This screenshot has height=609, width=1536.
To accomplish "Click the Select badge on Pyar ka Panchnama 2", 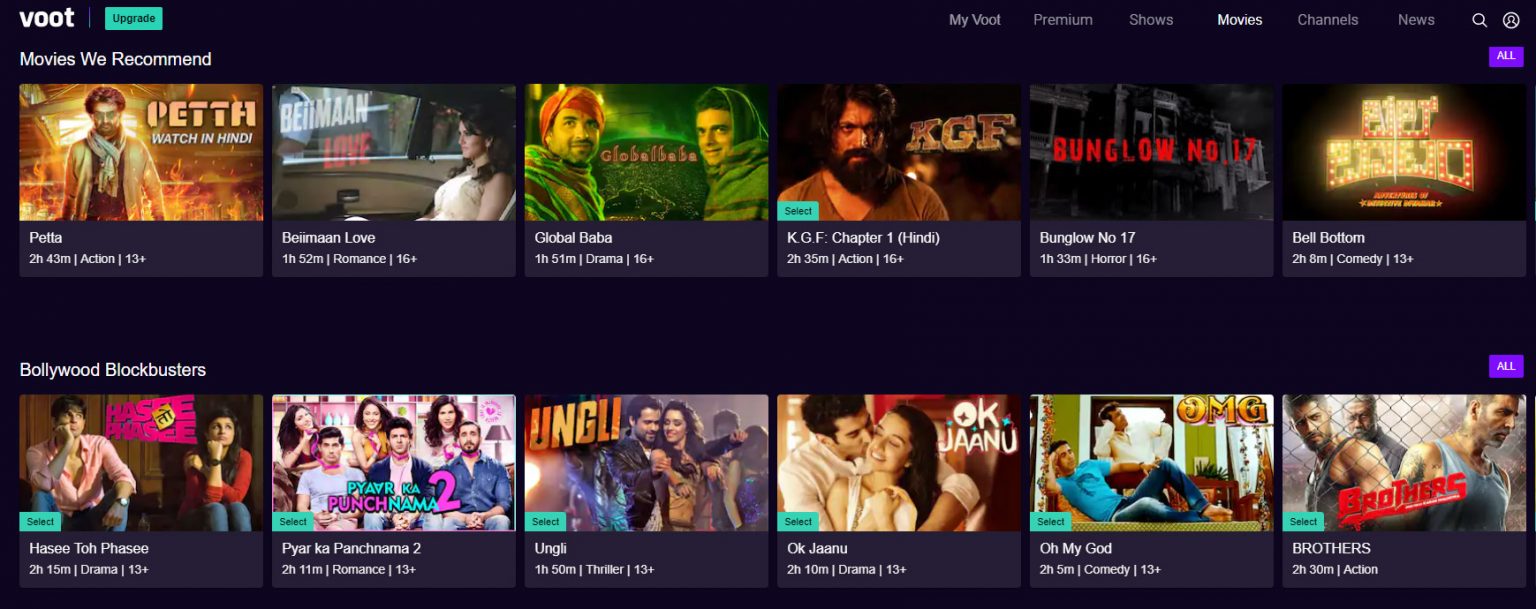I will (x=293, y=521).
